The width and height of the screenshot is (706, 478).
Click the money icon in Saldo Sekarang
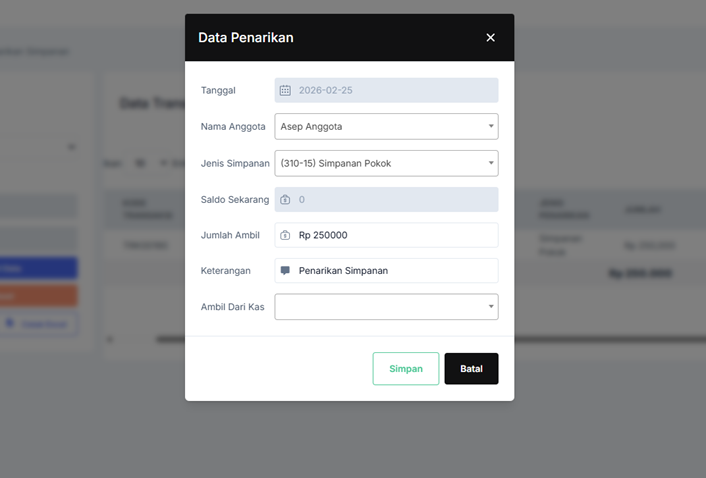point(285,200)
